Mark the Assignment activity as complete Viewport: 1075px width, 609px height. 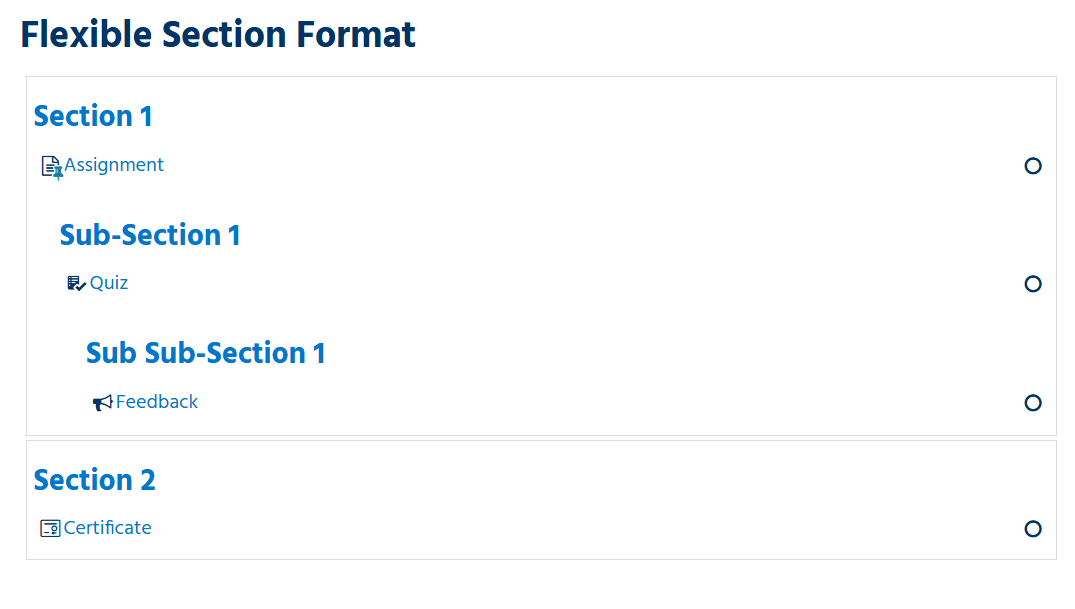1033,166
